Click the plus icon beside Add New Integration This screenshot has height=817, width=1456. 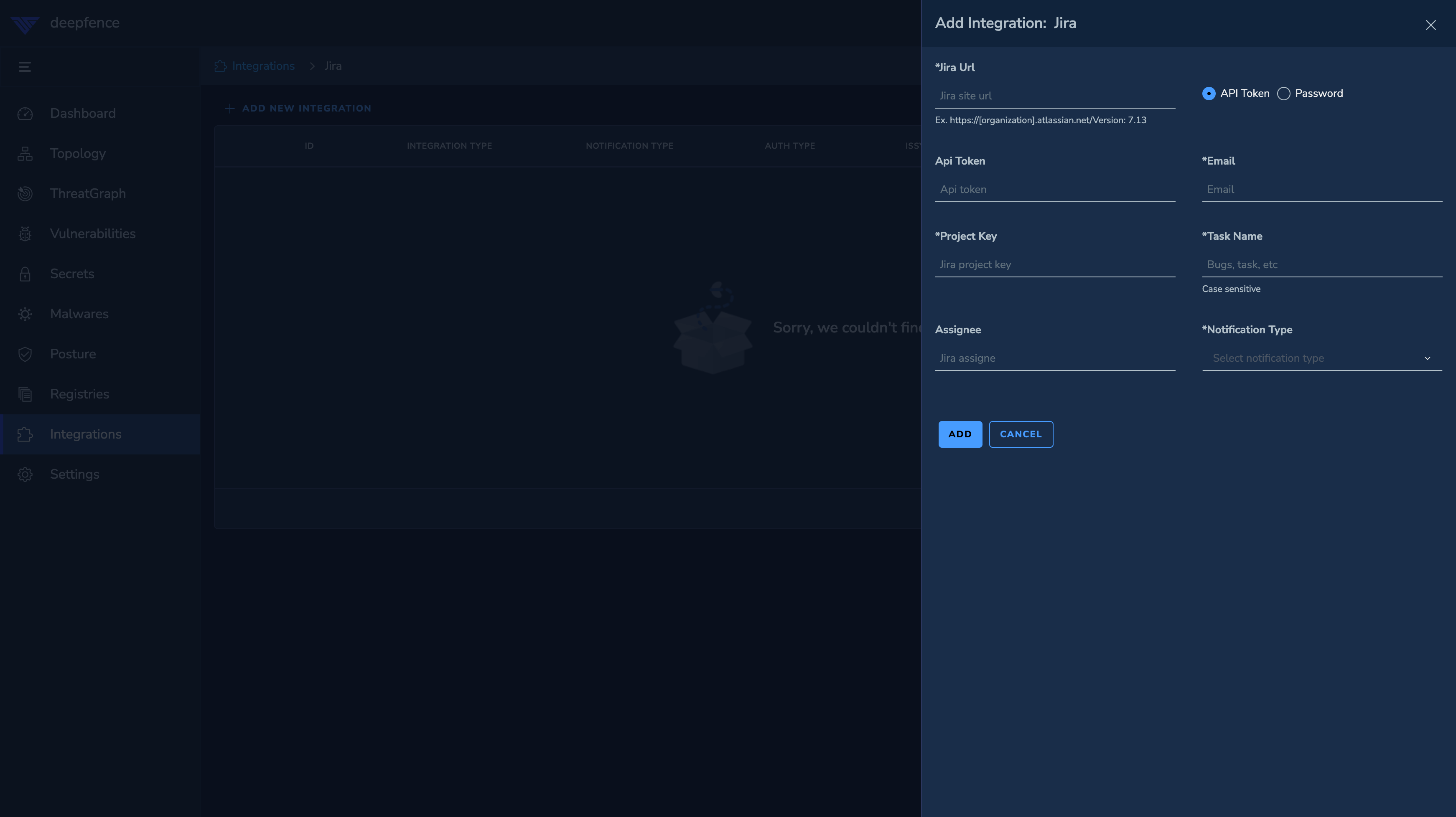[229, 109]
